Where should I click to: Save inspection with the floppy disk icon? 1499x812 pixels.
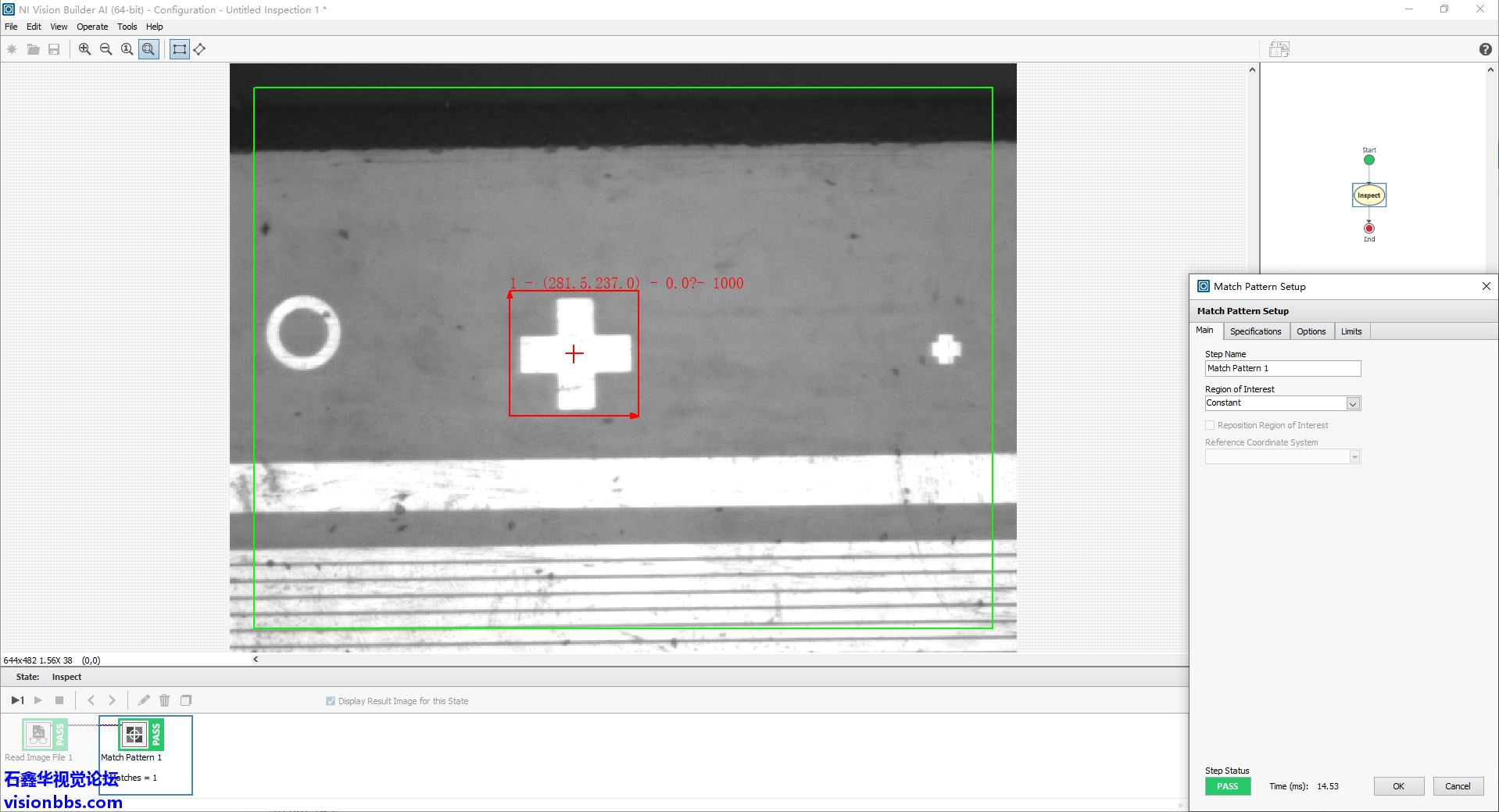(x=54, y=49)
